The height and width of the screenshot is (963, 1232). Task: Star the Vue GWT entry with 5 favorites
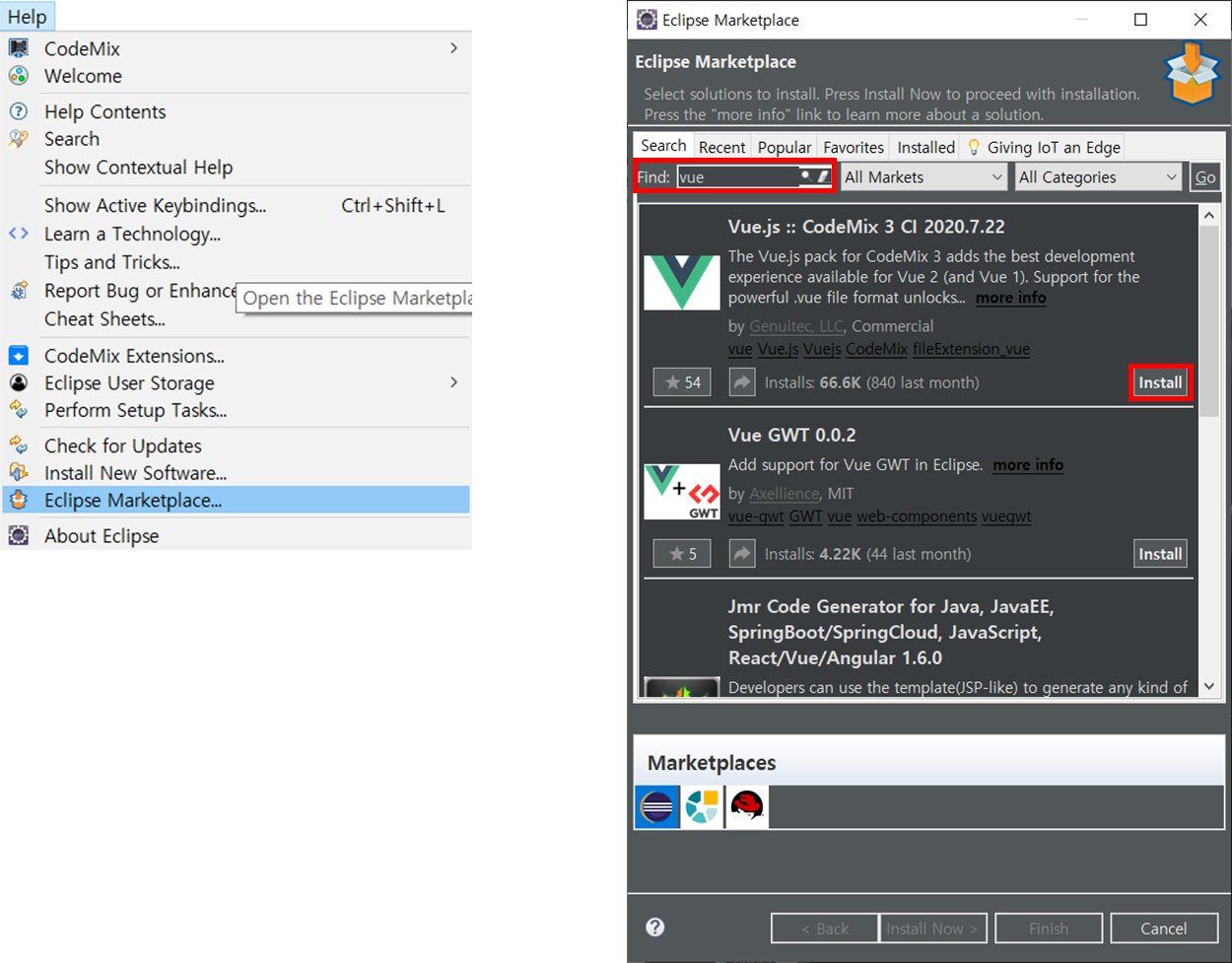[682, 554]
